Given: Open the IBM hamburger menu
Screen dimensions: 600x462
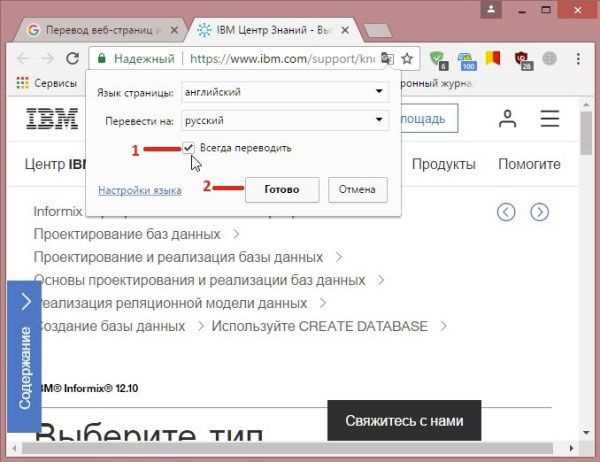Looking at the screenshot, I should pos(550,119).
